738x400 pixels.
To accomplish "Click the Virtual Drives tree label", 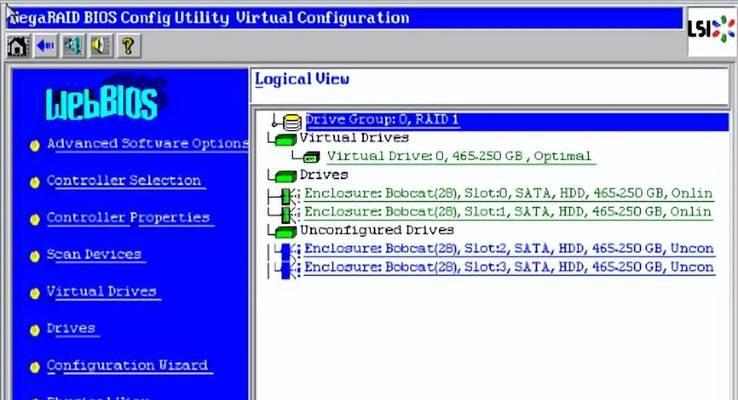I will 354,138.
